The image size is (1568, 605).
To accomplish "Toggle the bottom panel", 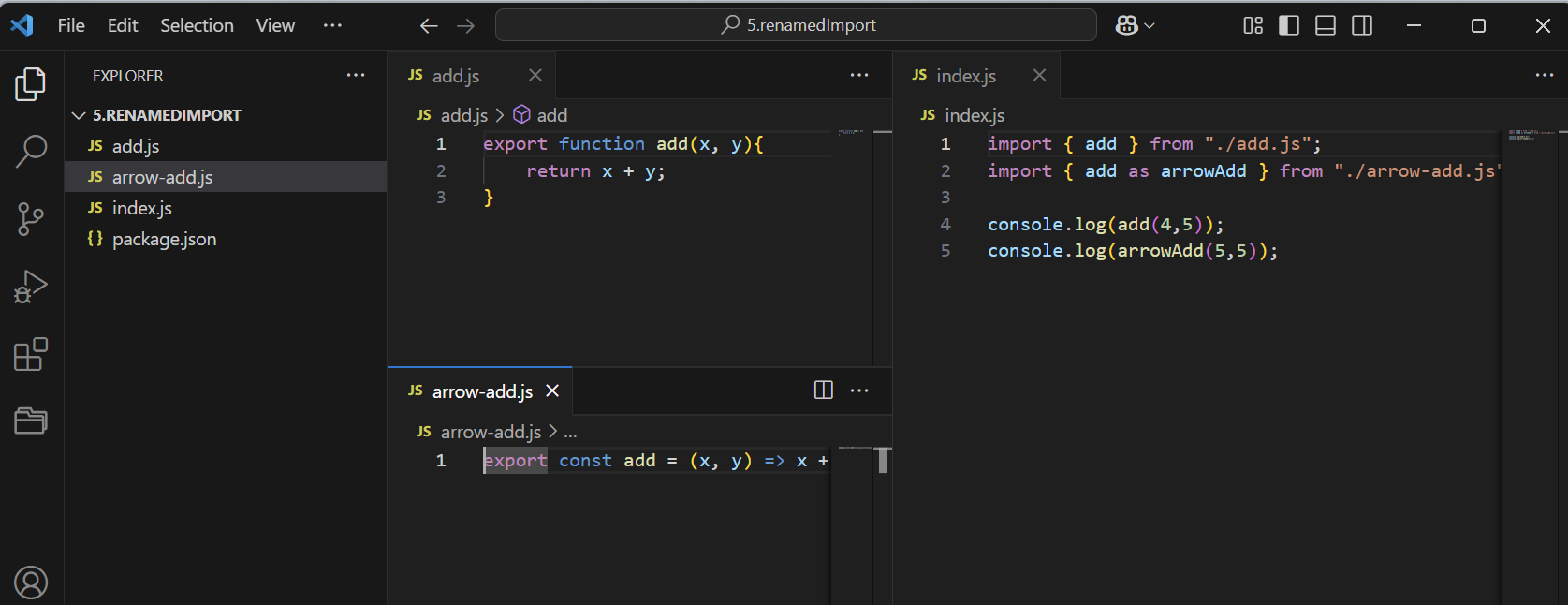I will point(1326,25).
